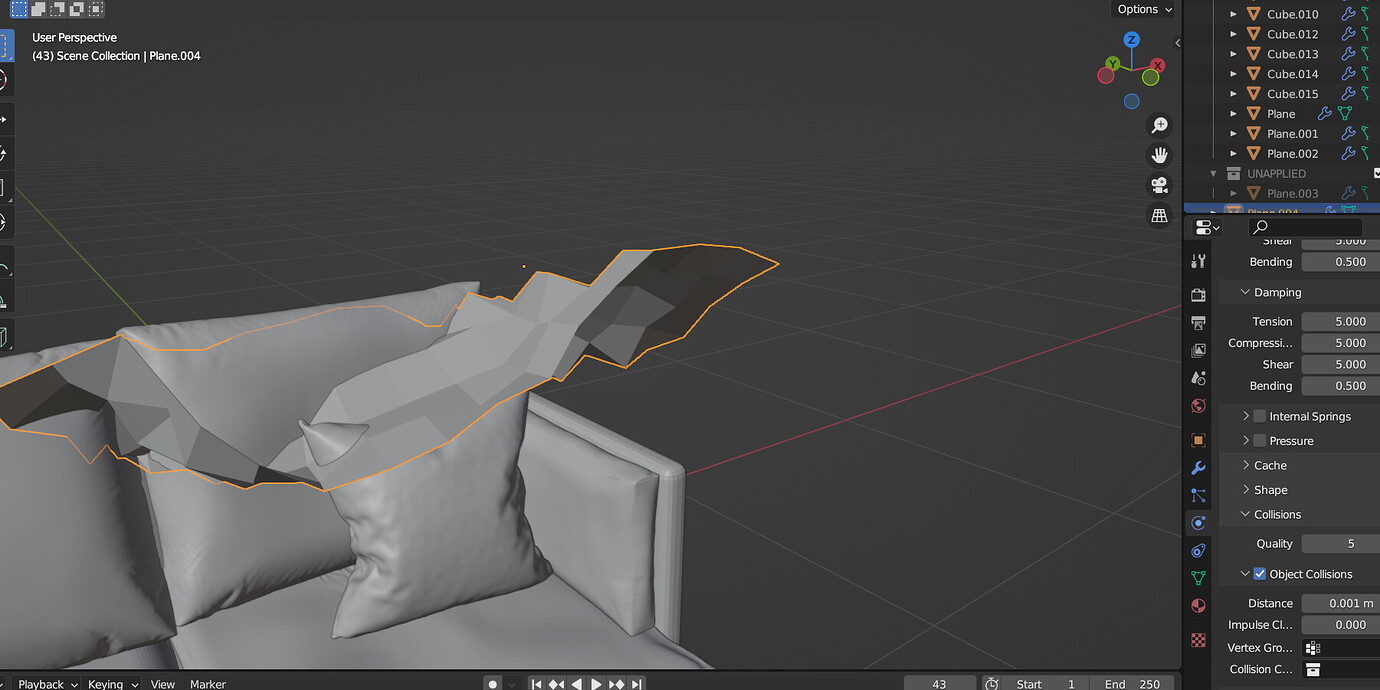Activate the Add Cube tool
Image resolution: width=1380 pixels, height=690 pixels.
click(5, 338)
